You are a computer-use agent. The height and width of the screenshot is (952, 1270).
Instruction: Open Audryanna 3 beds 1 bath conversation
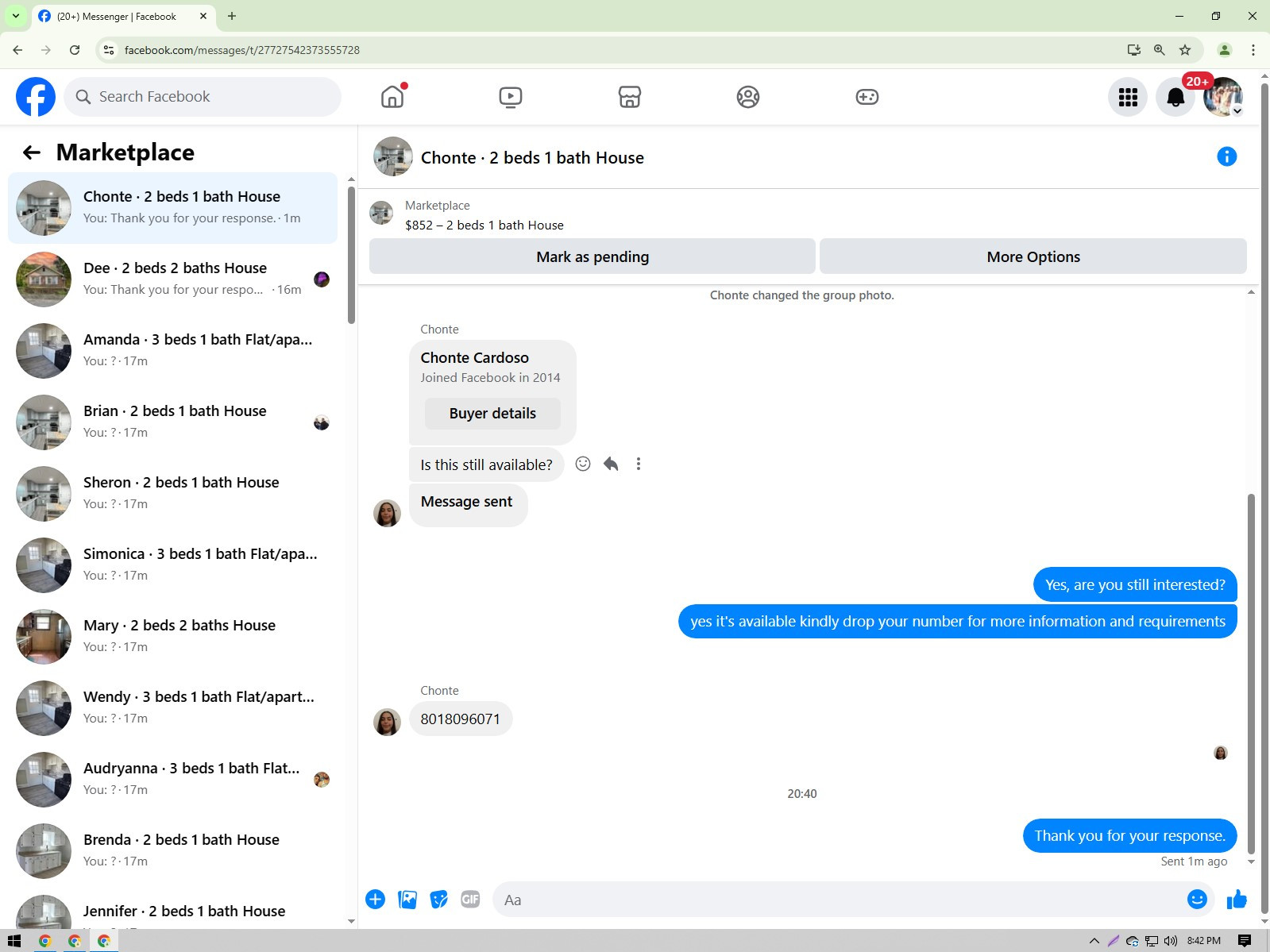click(x=173, y=780)
